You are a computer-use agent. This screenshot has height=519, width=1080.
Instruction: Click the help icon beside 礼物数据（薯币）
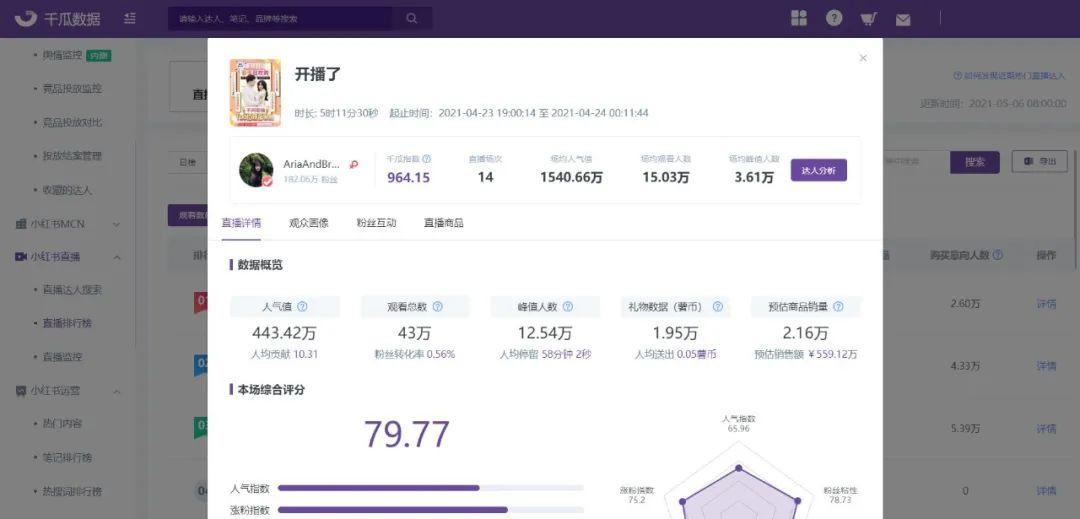[718, 307]
